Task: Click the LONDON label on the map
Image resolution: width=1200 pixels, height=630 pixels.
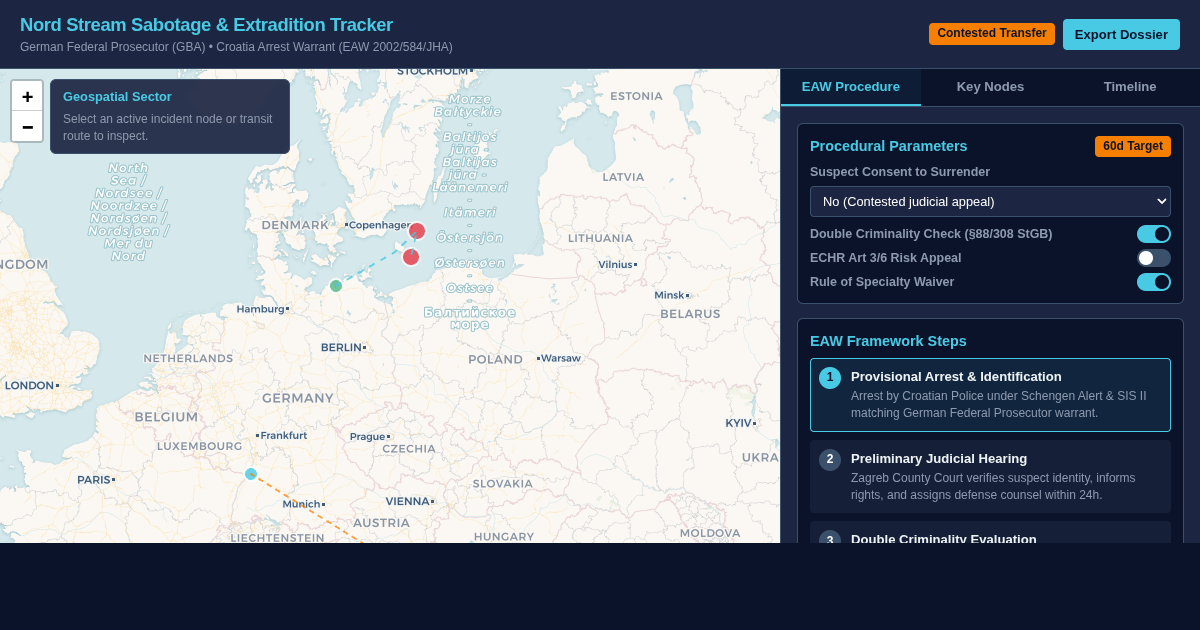Action: coord(29,385)
